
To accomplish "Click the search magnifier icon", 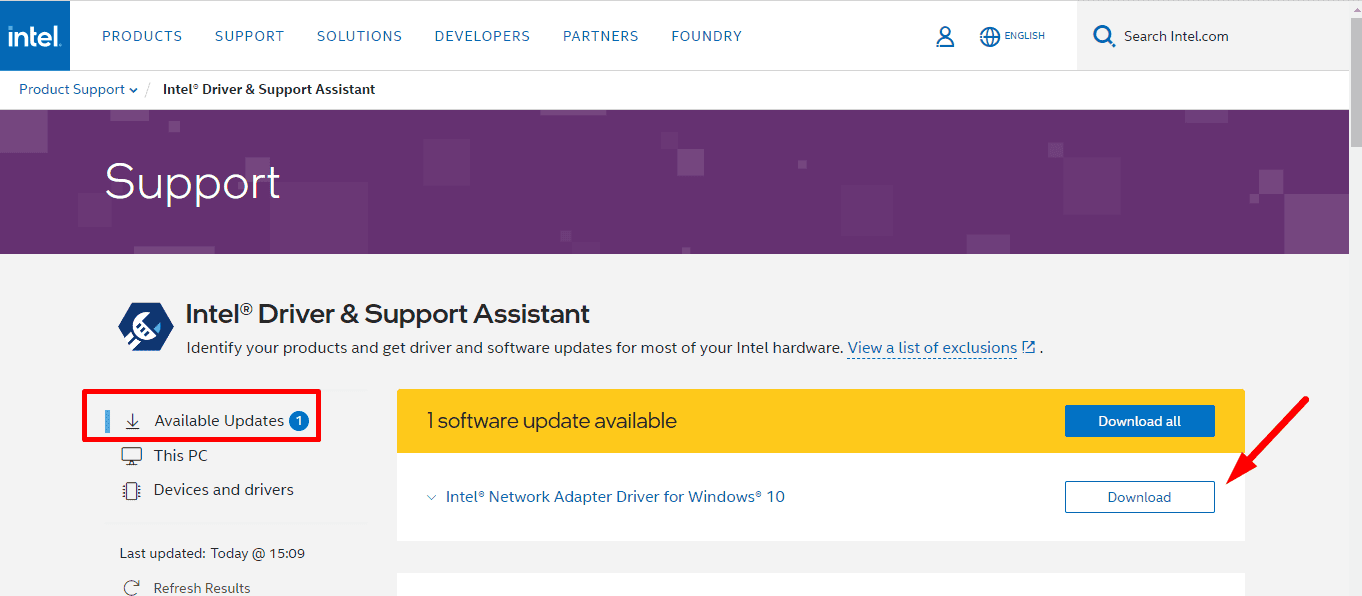I will (x=1104, y=37).
